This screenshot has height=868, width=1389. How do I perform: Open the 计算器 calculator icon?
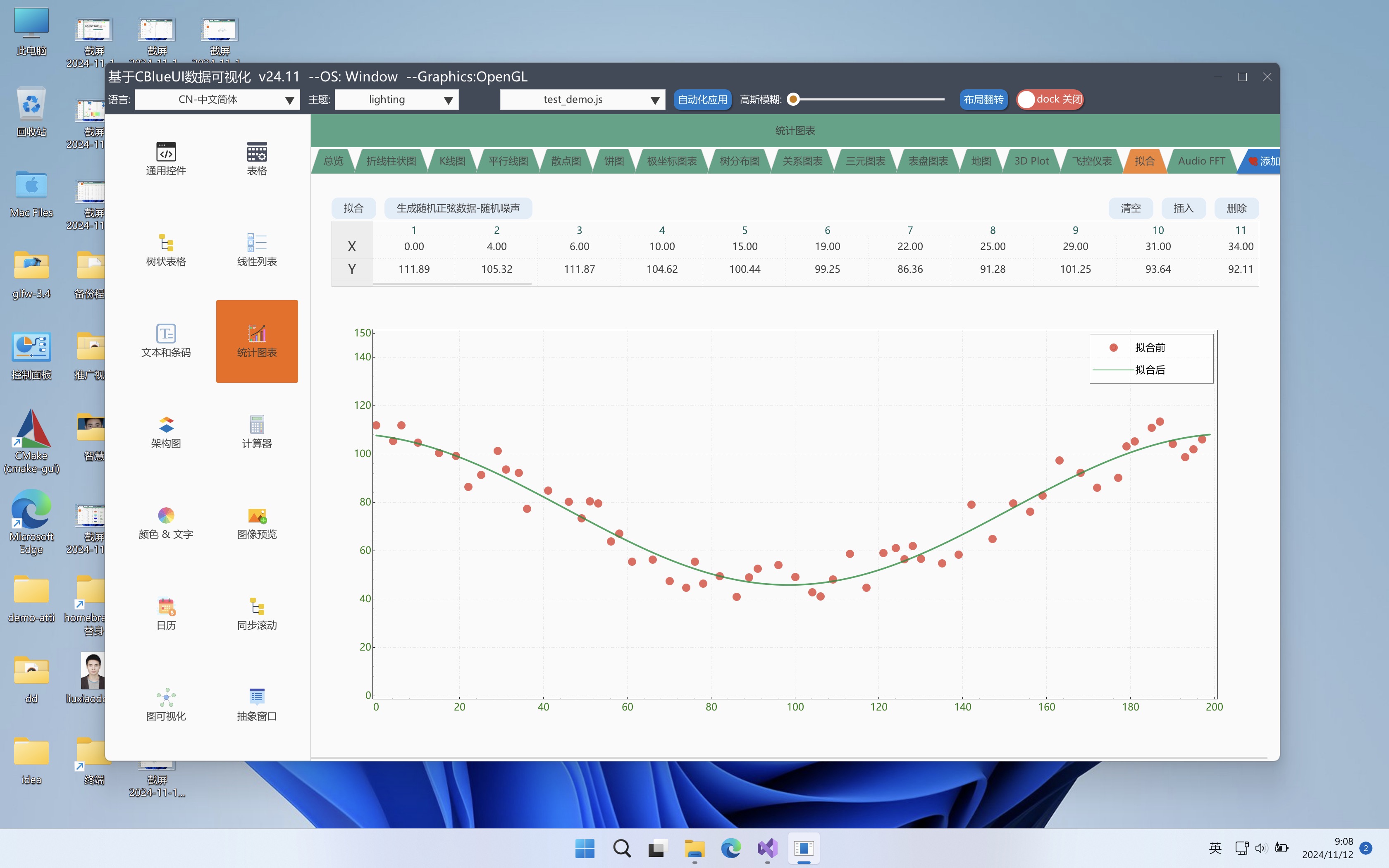[257, 425]
